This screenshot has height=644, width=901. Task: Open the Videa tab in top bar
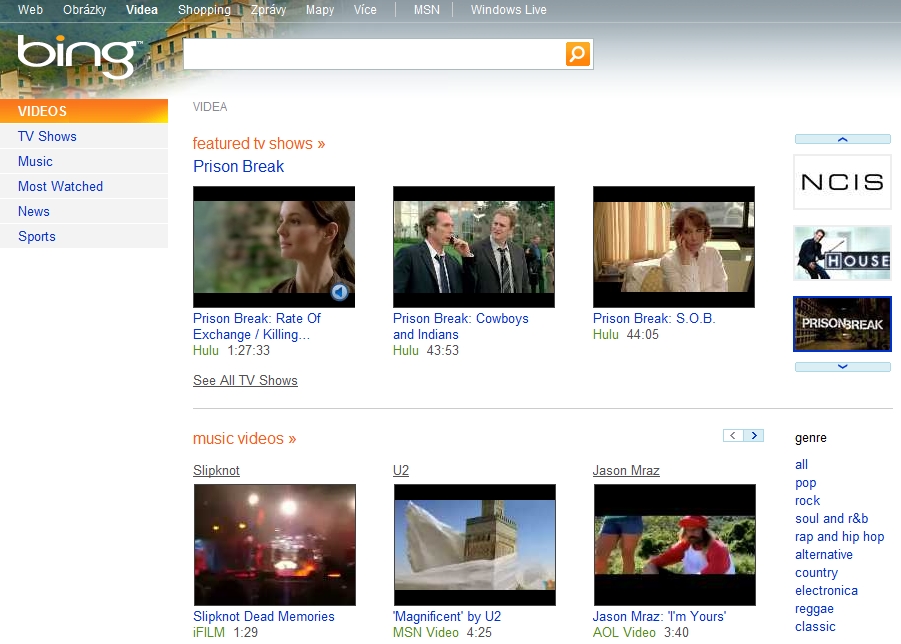(x=142, y=10)
